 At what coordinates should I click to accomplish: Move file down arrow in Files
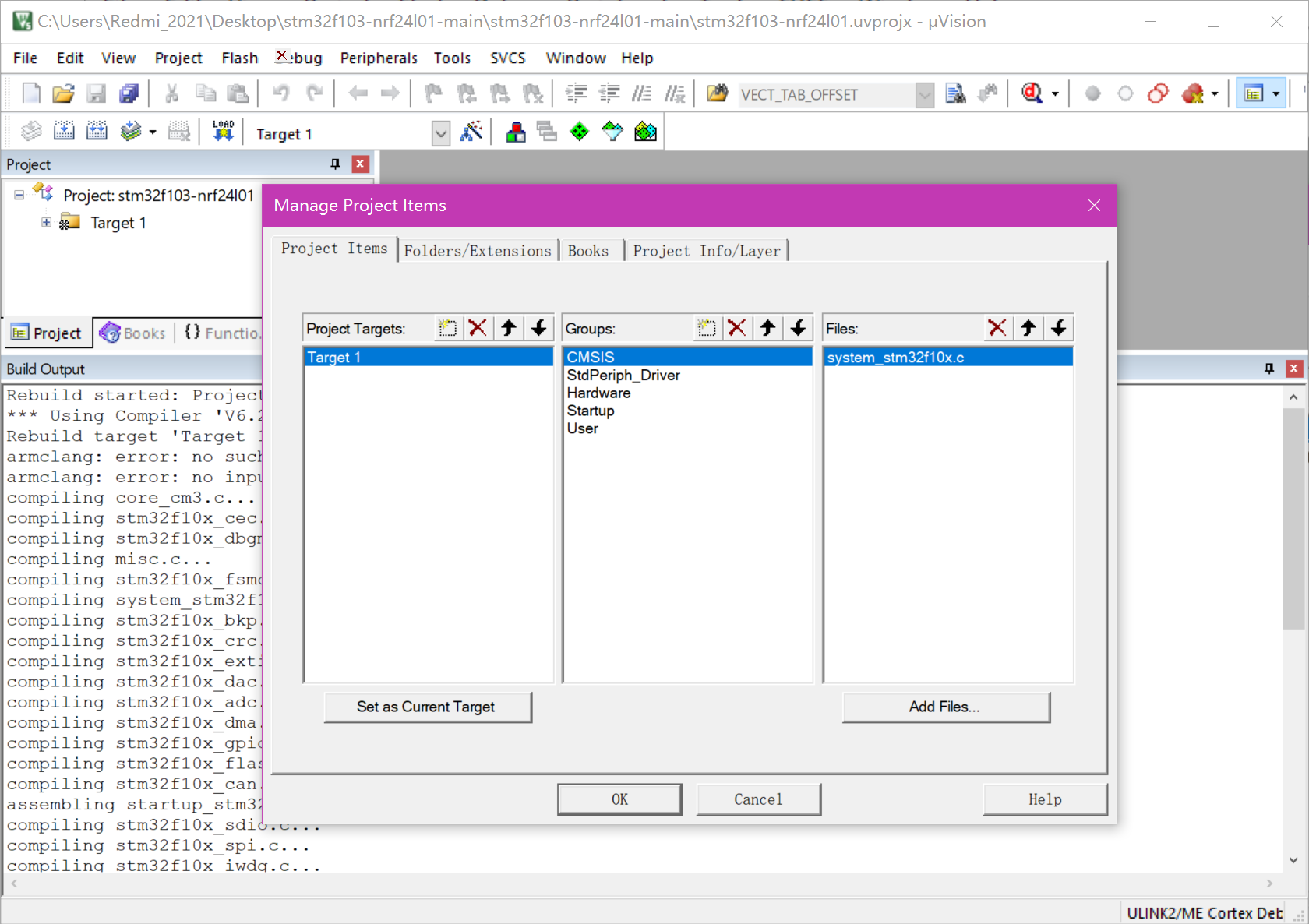point(1059,328)
